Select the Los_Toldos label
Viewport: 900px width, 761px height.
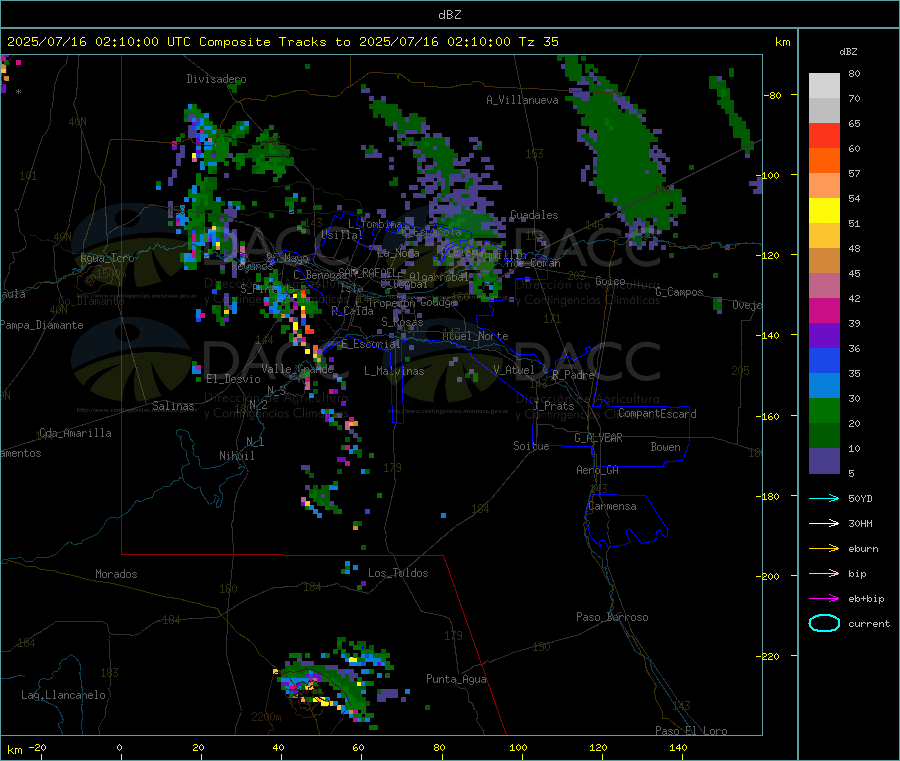tap(398, 573)
